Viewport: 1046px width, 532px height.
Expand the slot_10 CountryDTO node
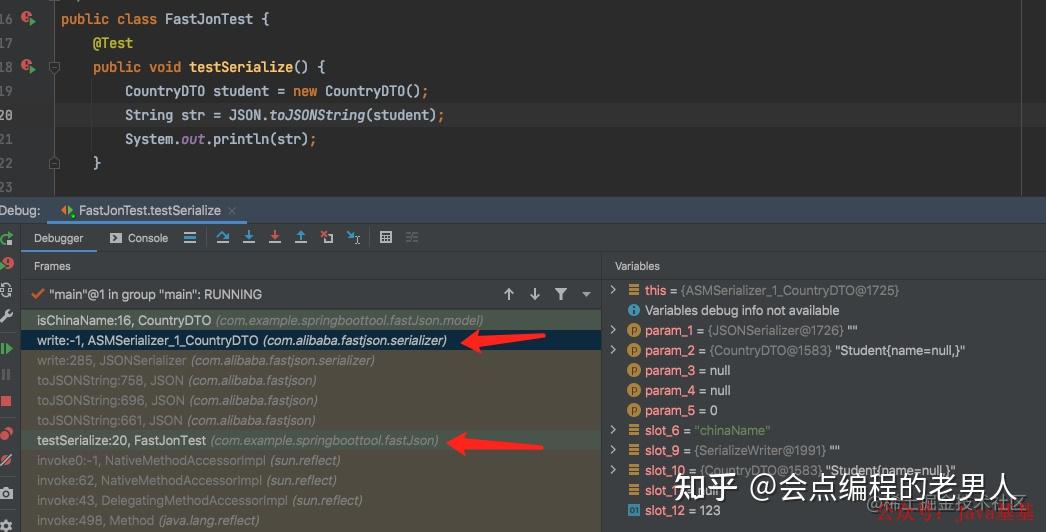613,470
